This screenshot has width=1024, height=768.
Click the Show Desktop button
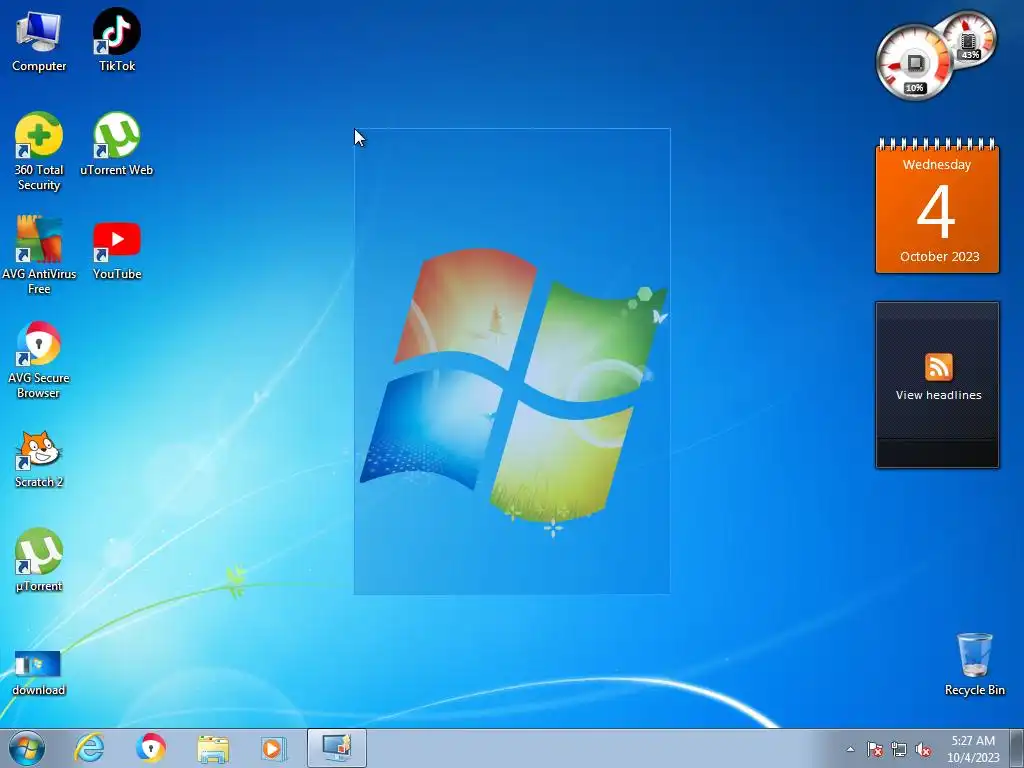coord(1017,748)
